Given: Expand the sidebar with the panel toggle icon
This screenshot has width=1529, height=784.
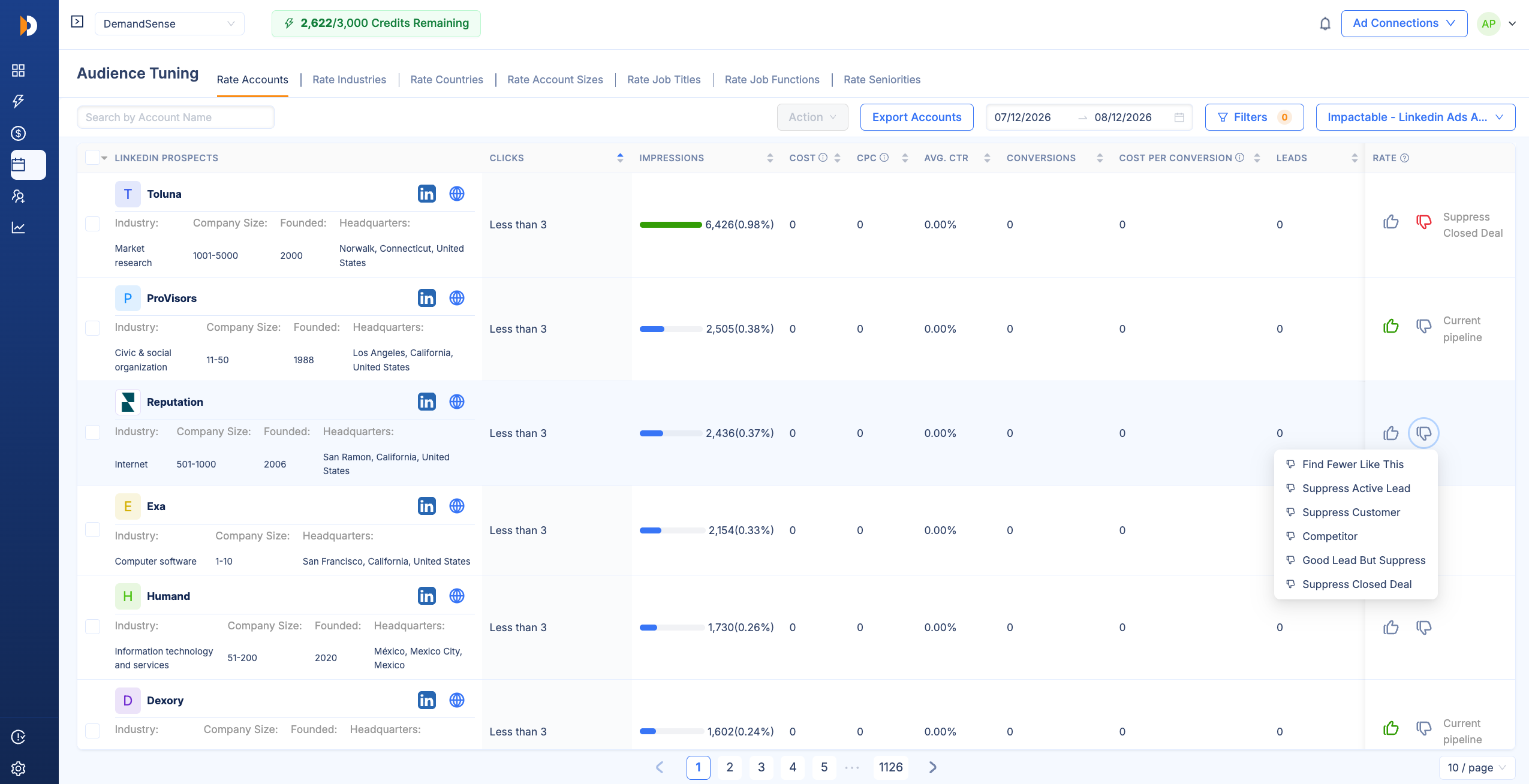Looking at the screenshot, I should (77, 22).
